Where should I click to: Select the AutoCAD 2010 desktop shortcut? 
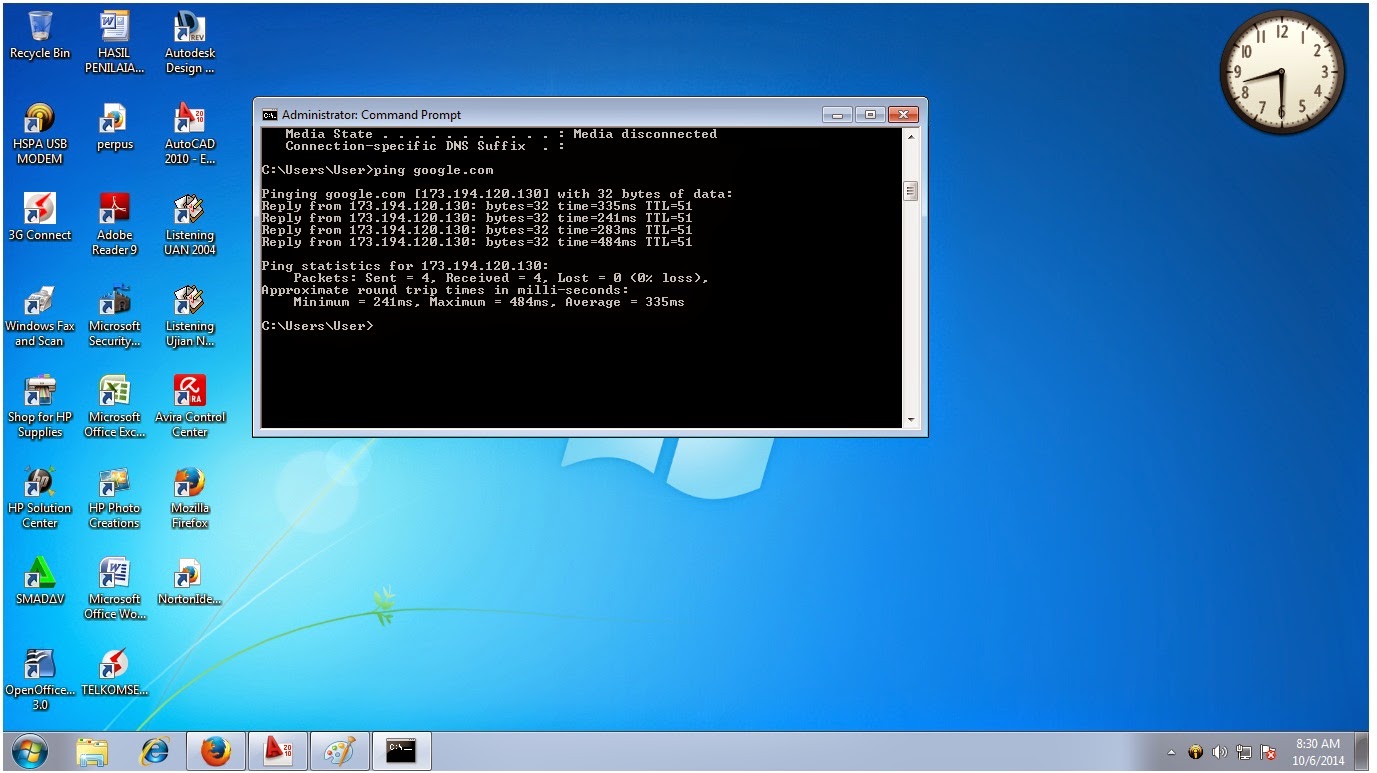tap(189, 134)
